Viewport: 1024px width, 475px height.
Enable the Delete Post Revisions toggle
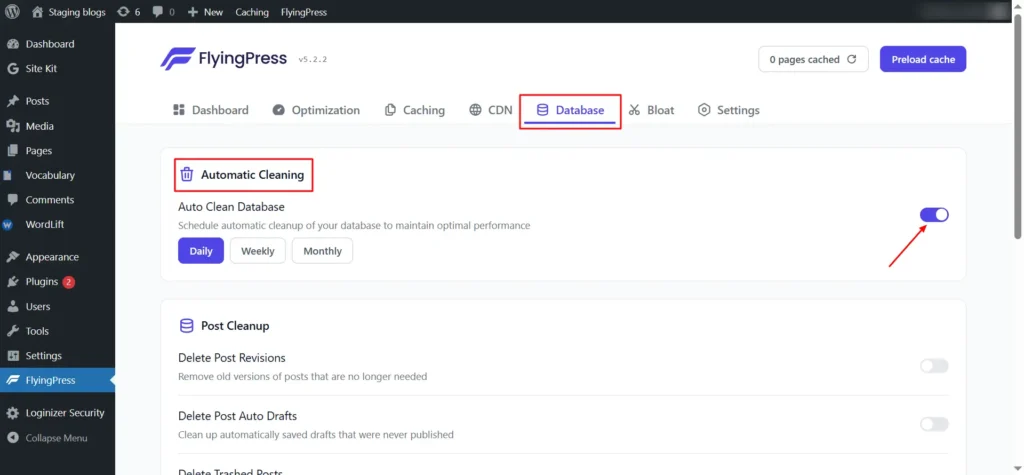click(x=934, y=366)
